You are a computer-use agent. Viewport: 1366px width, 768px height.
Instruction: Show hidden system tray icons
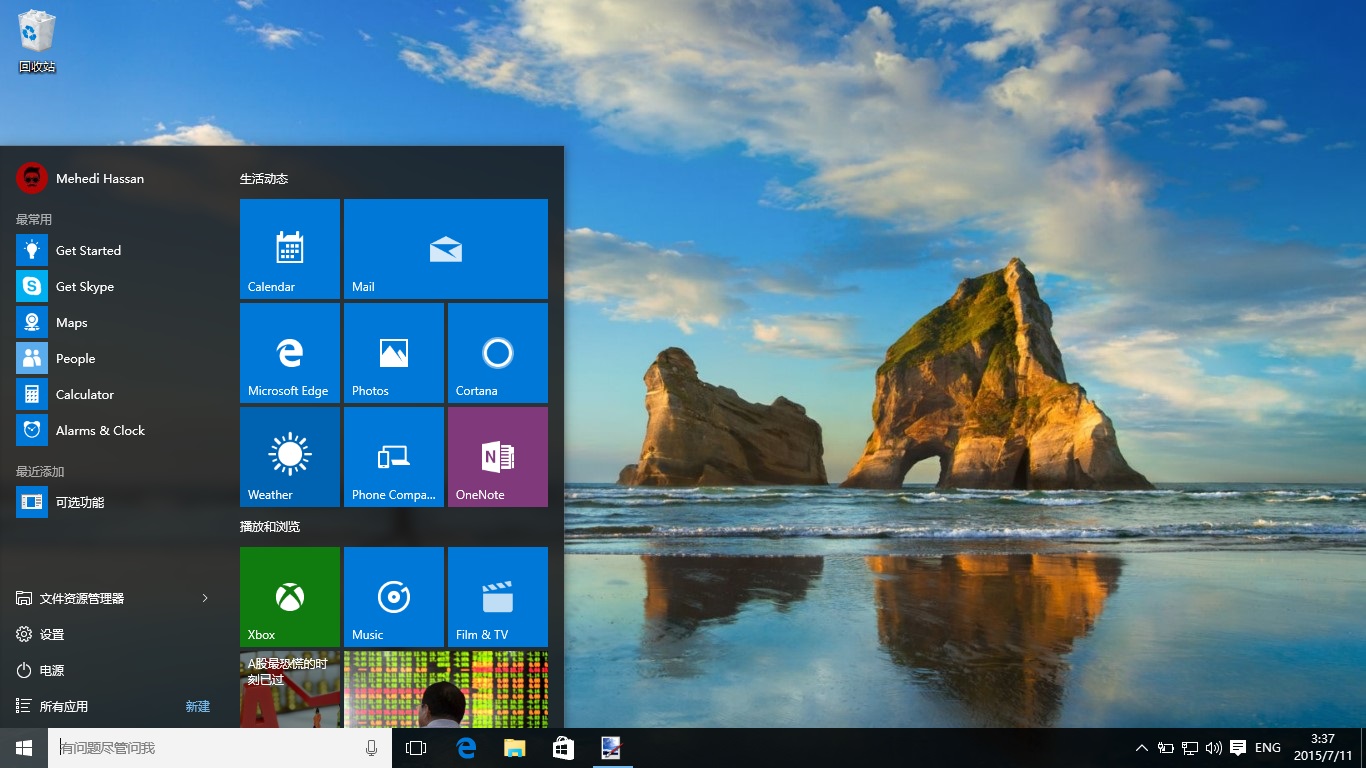1141,748
